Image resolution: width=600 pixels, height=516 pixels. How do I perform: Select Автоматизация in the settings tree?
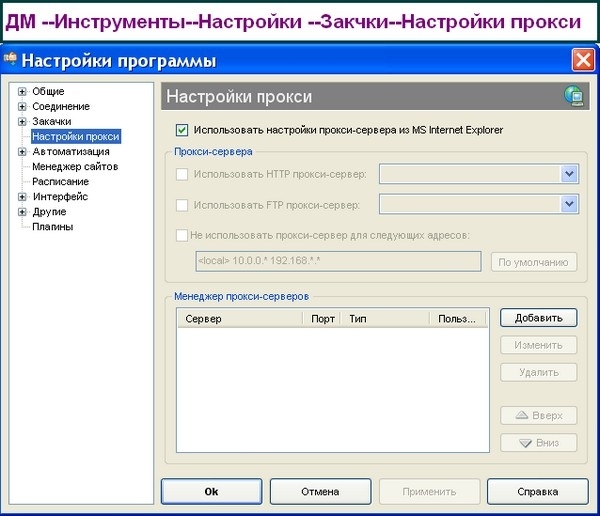[71, 152]
